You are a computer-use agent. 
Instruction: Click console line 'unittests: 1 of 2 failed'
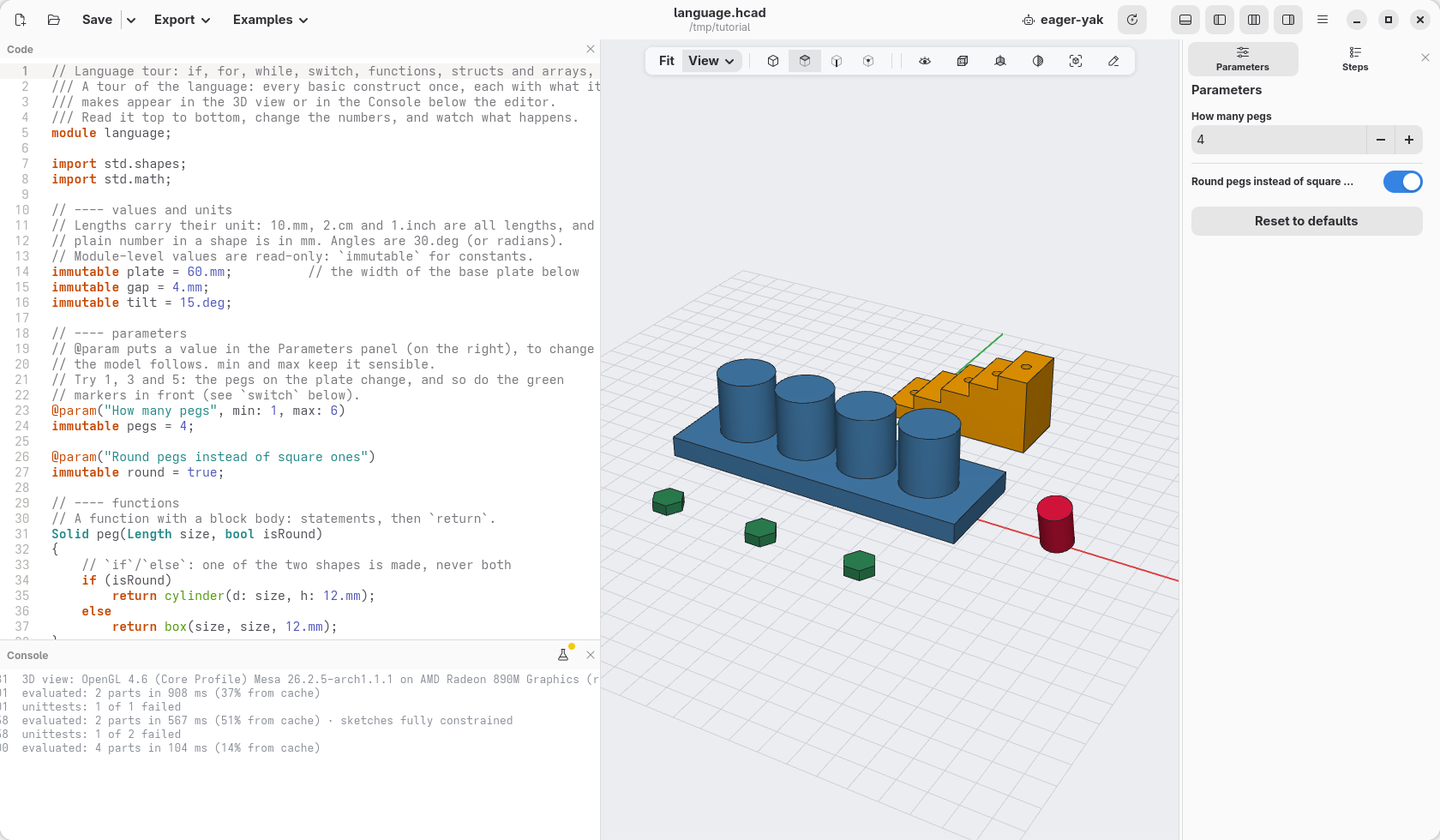[x=101, y=735]
